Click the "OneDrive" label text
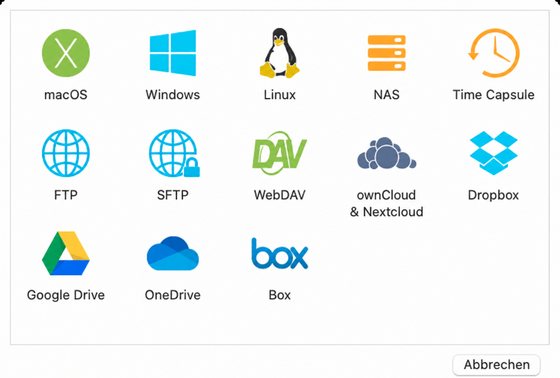 173,295
